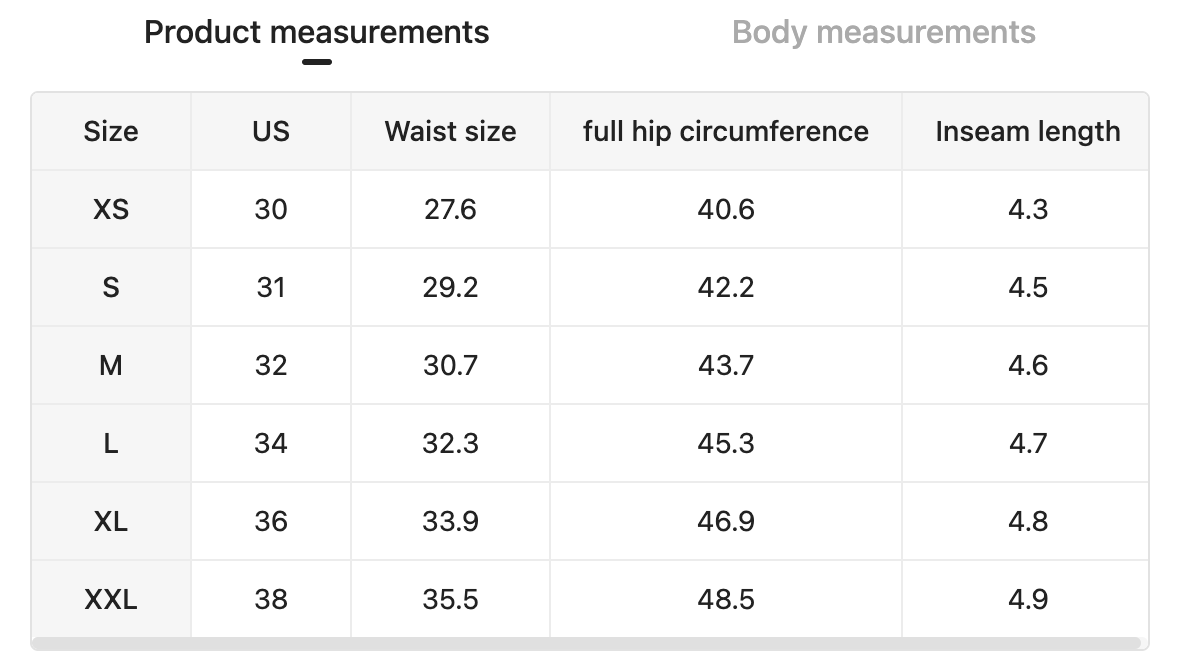Click the XXL size row label
This screenshot has height=672, width=1188.
pos(111,599)
